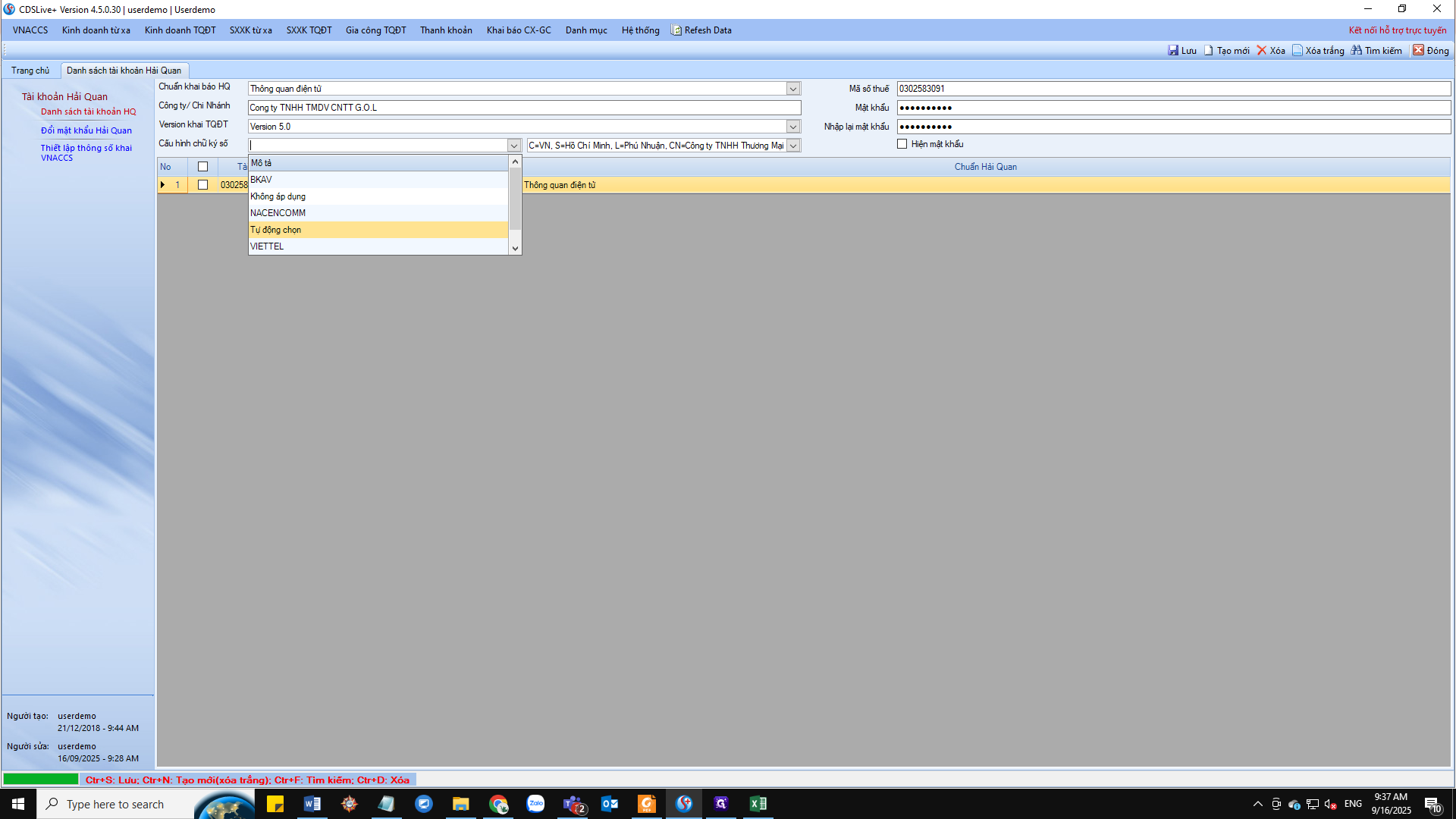This screenshot has height=819, width=1456.
Task: Click the Xóa trắng clear icon
Action: (x=1298, y=51)
